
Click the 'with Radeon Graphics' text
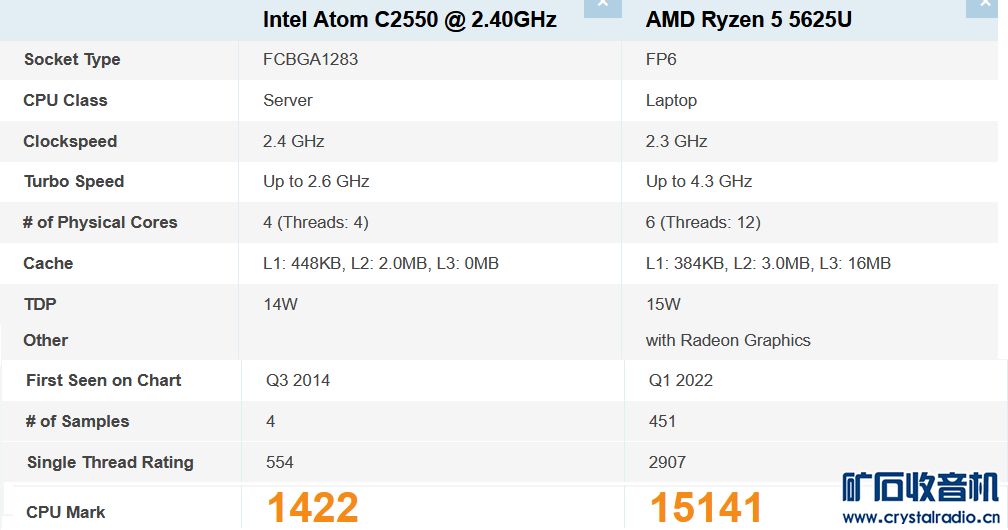(728, 340)
